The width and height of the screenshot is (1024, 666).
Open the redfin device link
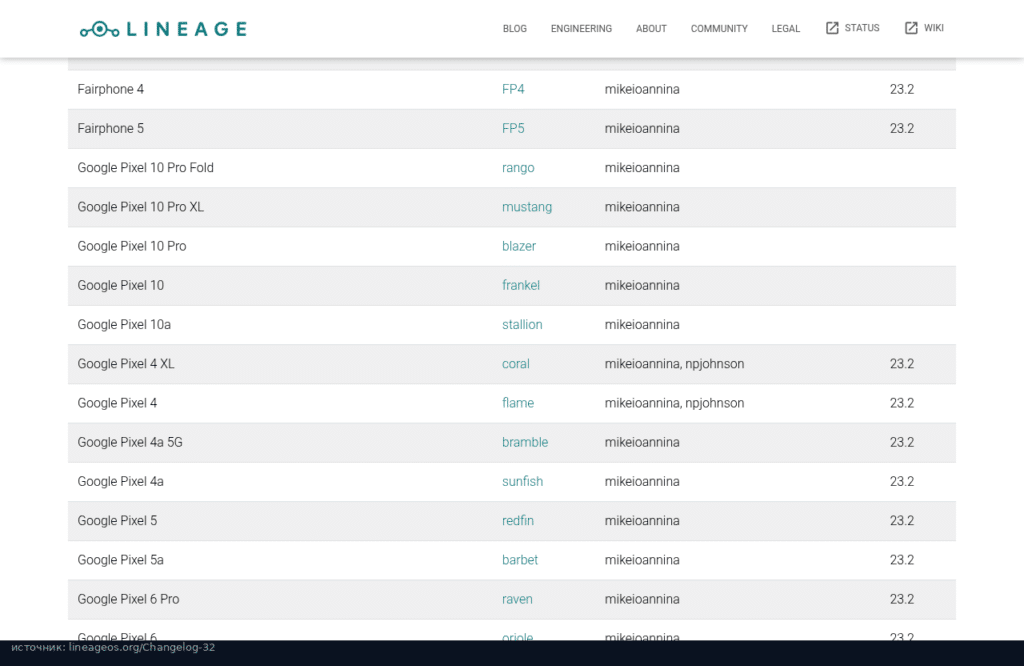[x=518, y=520]
